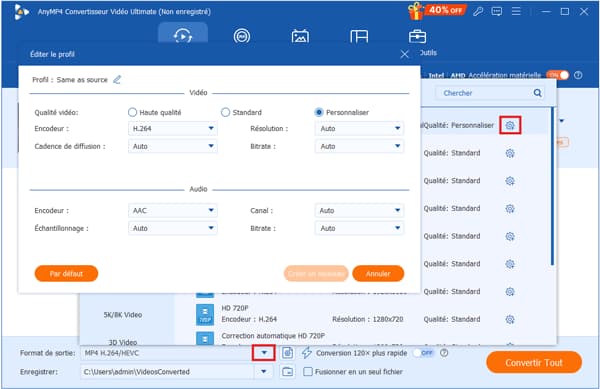The image size is (600, 389).
Task: Select 5K/8K Video category
Action: pos(123,315)
